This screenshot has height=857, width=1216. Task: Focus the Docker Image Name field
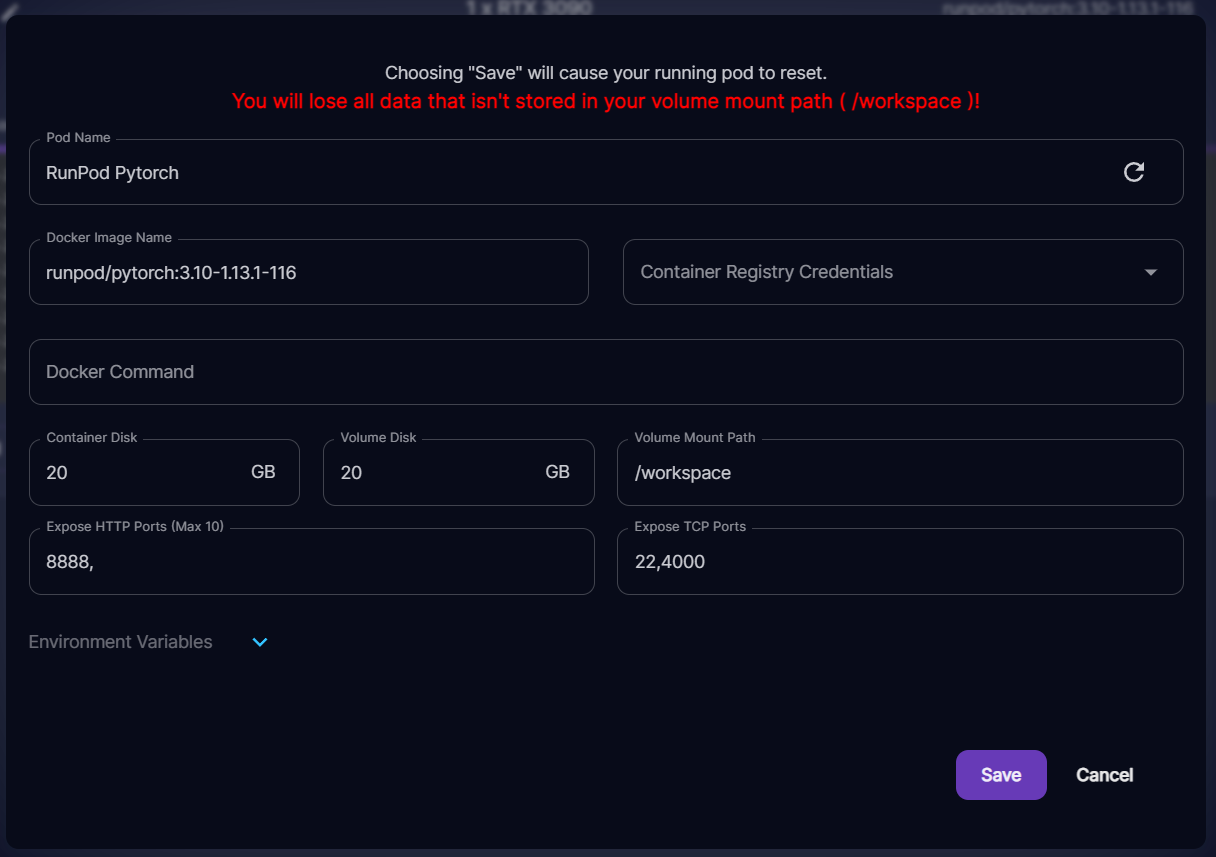pyautogui.click(x=309, y=272)
